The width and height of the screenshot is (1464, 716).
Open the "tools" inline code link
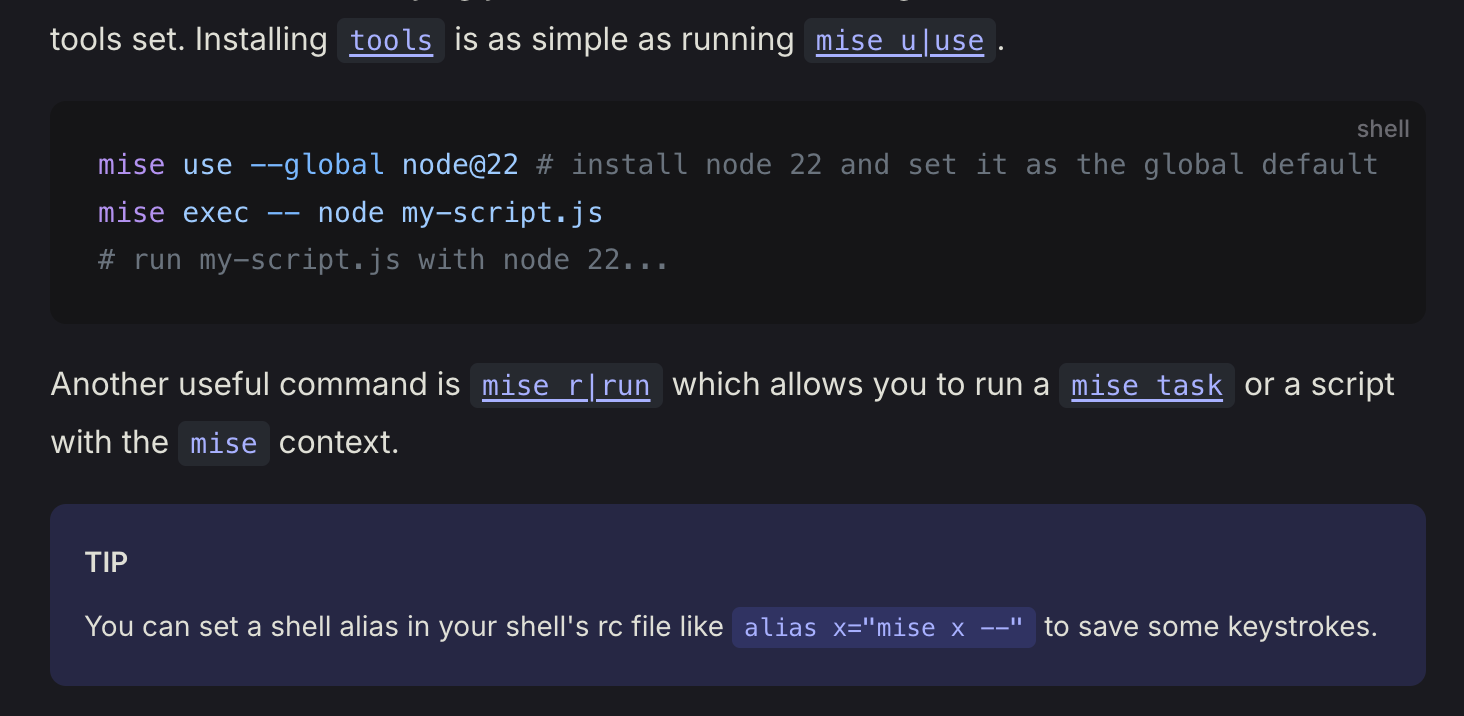(391, 41)
